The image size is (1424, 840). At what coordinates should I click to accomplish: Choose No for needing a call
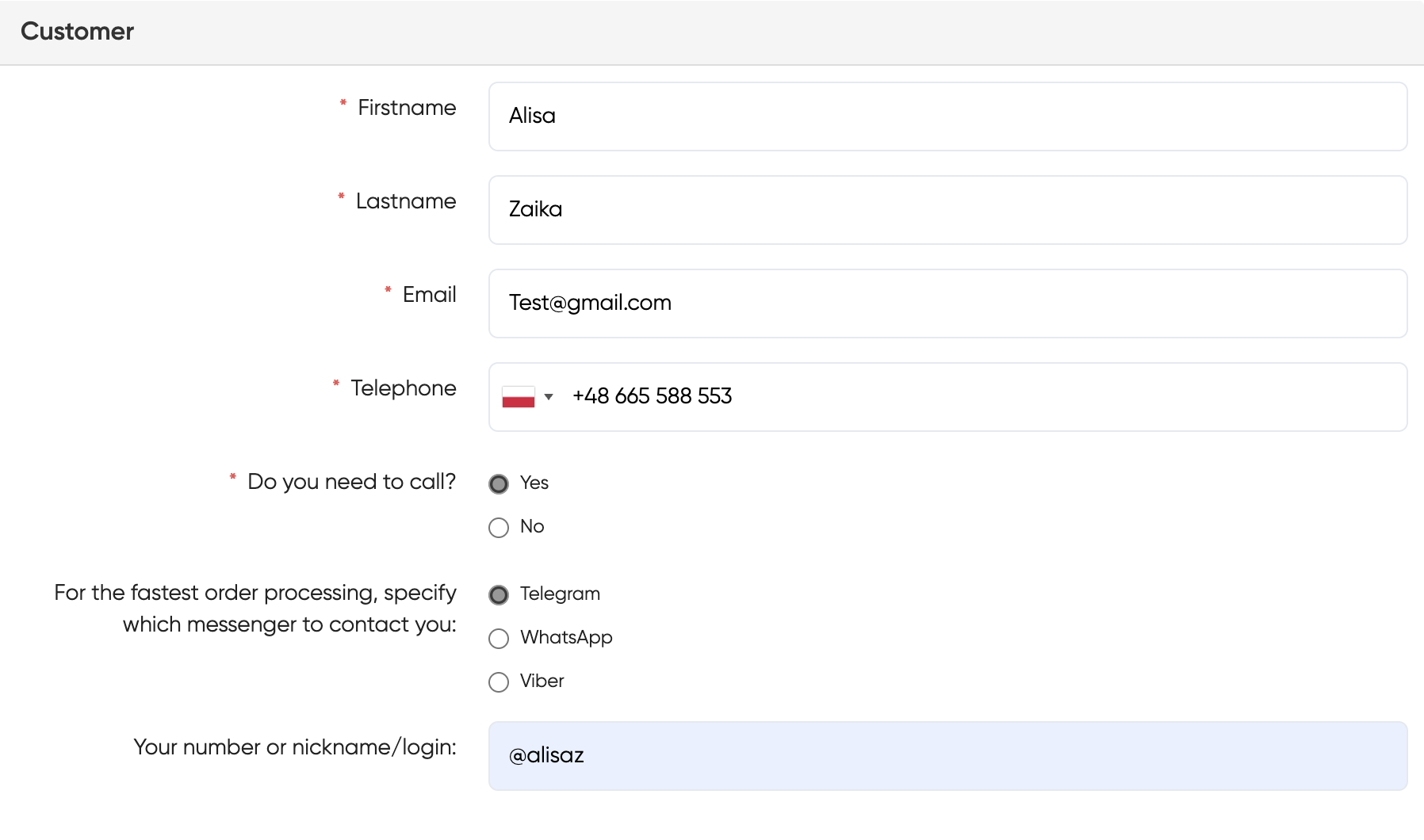point(499,528)
